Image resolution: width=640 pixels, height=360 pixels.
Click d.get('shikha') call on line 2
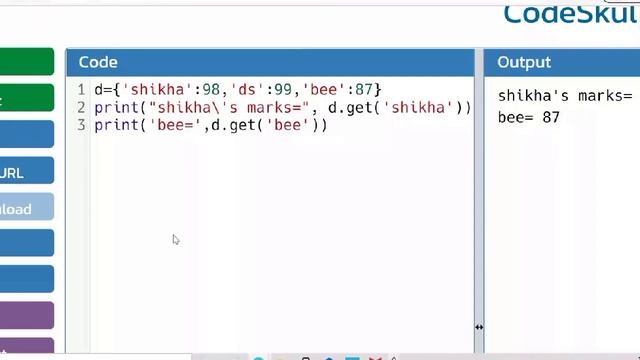[396, 107]
